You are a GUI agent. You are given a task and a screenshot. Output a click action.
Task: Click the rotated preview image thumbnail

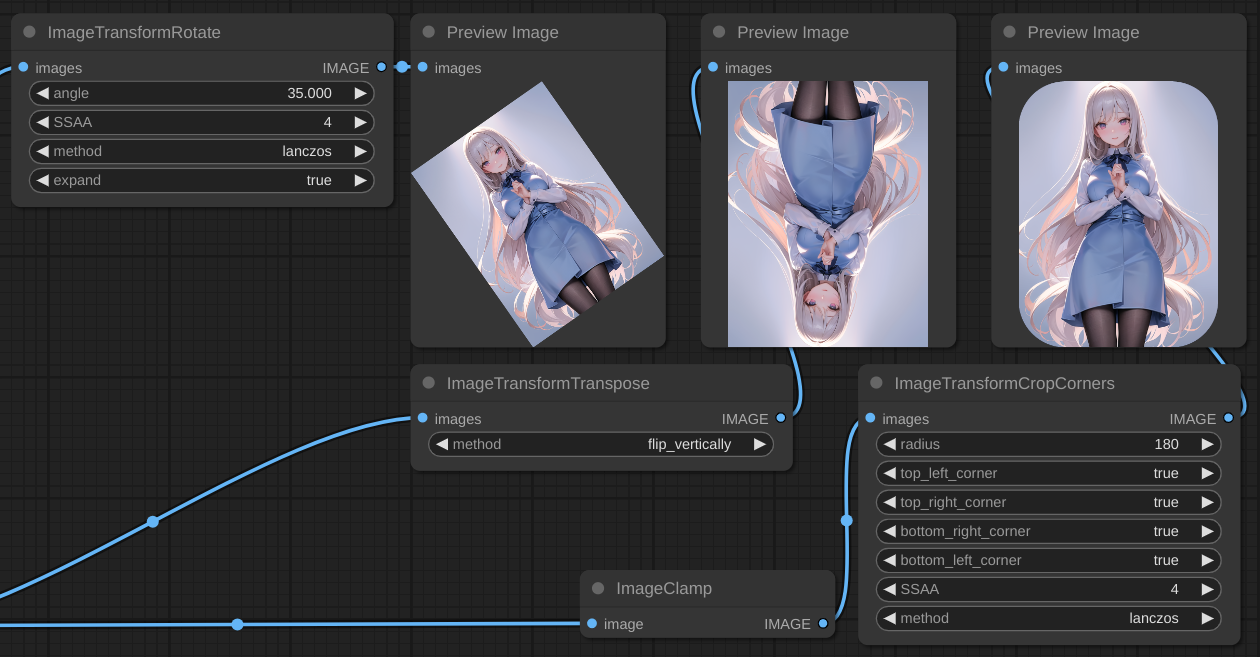click(538, 214)
